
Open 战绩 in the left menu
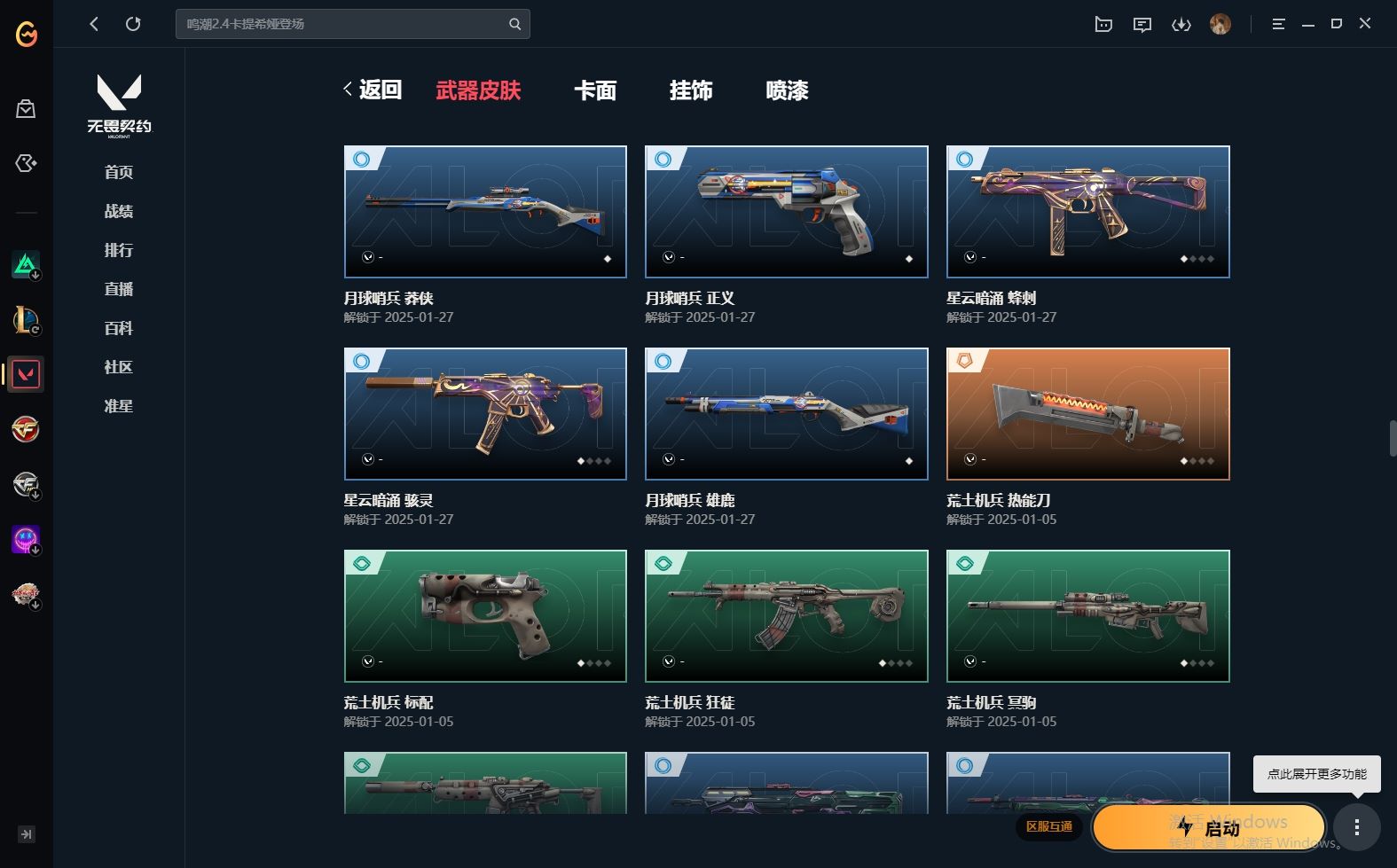(119, 211)
